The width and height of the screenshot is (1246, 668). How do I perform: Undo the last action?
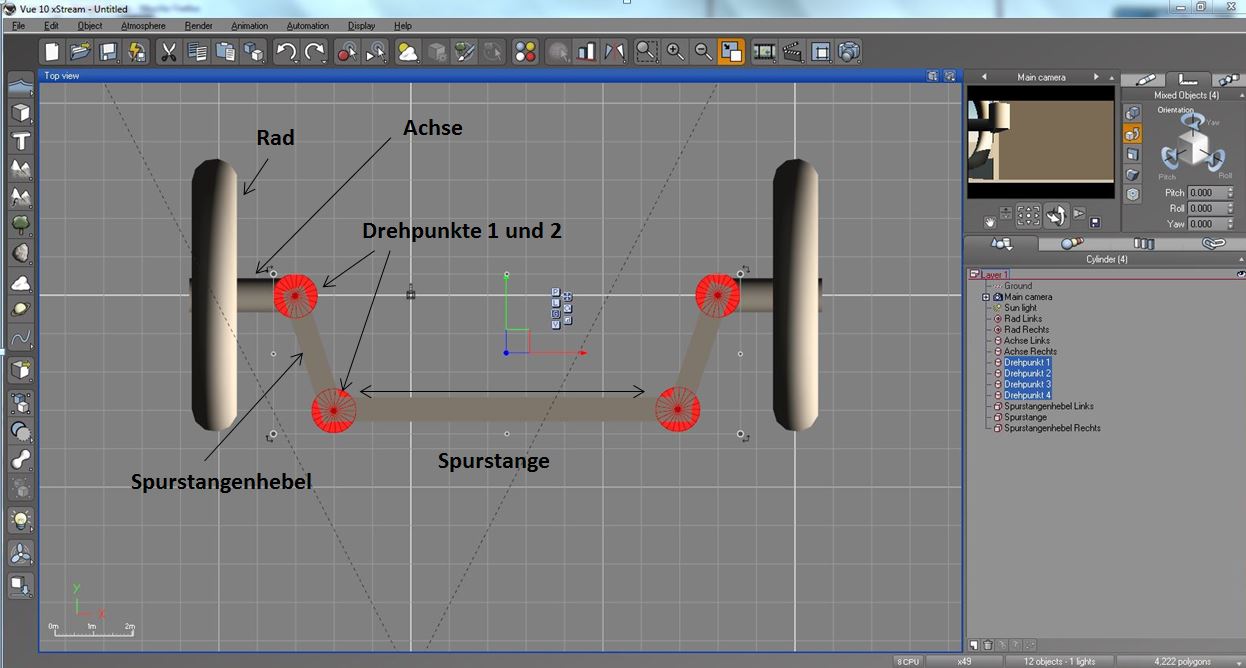tap(287, 52)
